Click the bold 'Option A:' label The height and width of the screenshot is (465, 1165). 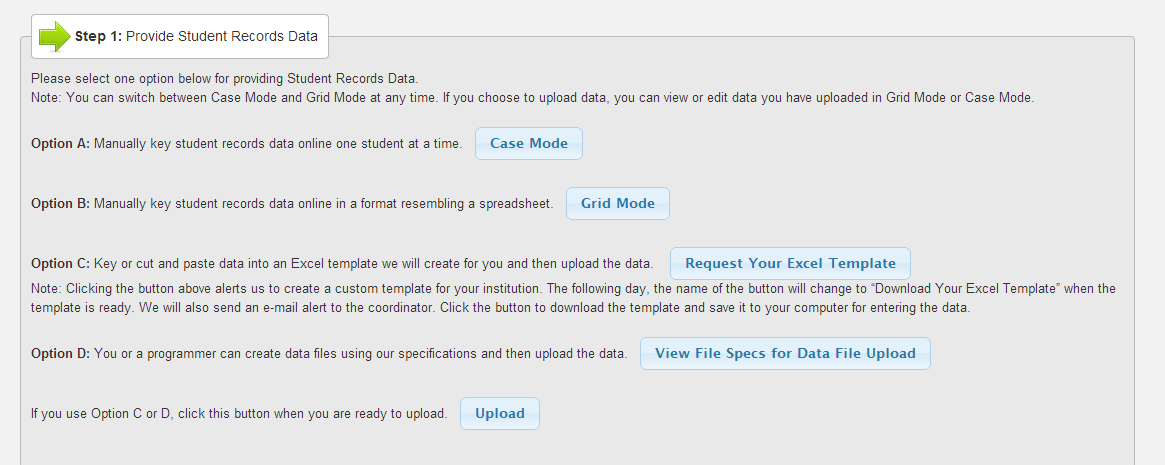click(x=60, y=144)
